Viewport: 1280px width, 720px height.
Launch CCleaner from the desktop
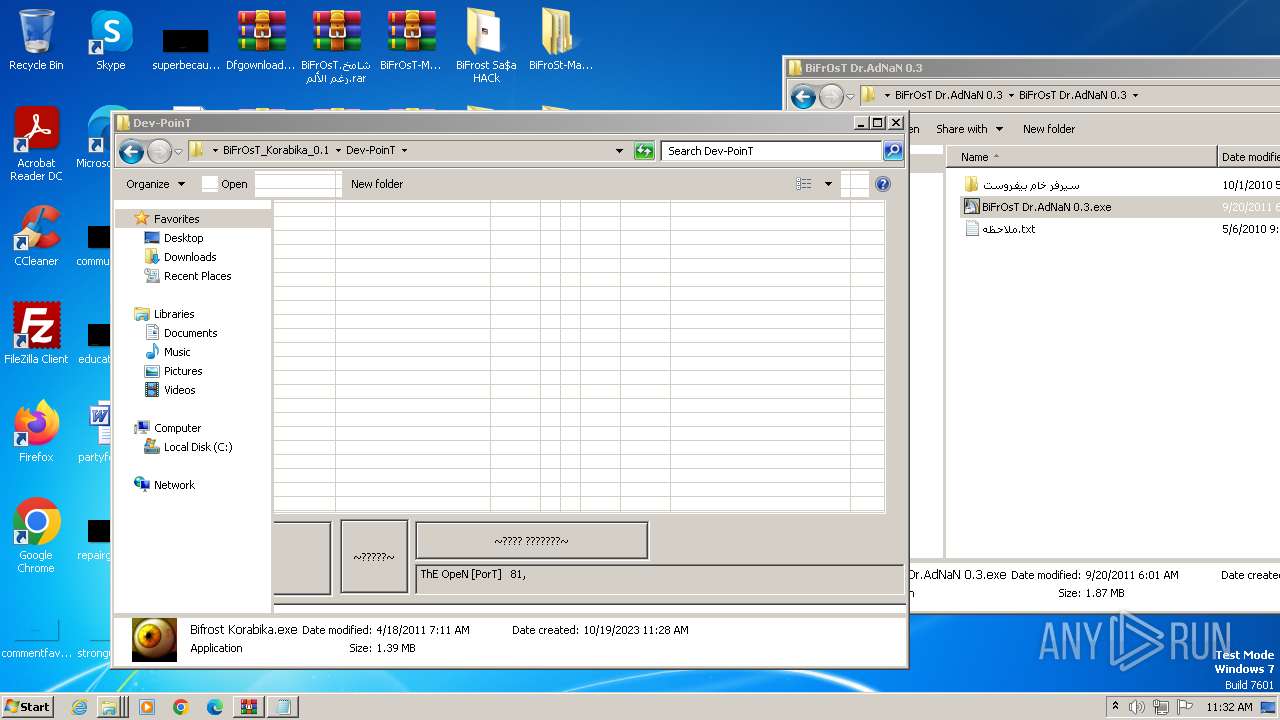coord(36,236)
